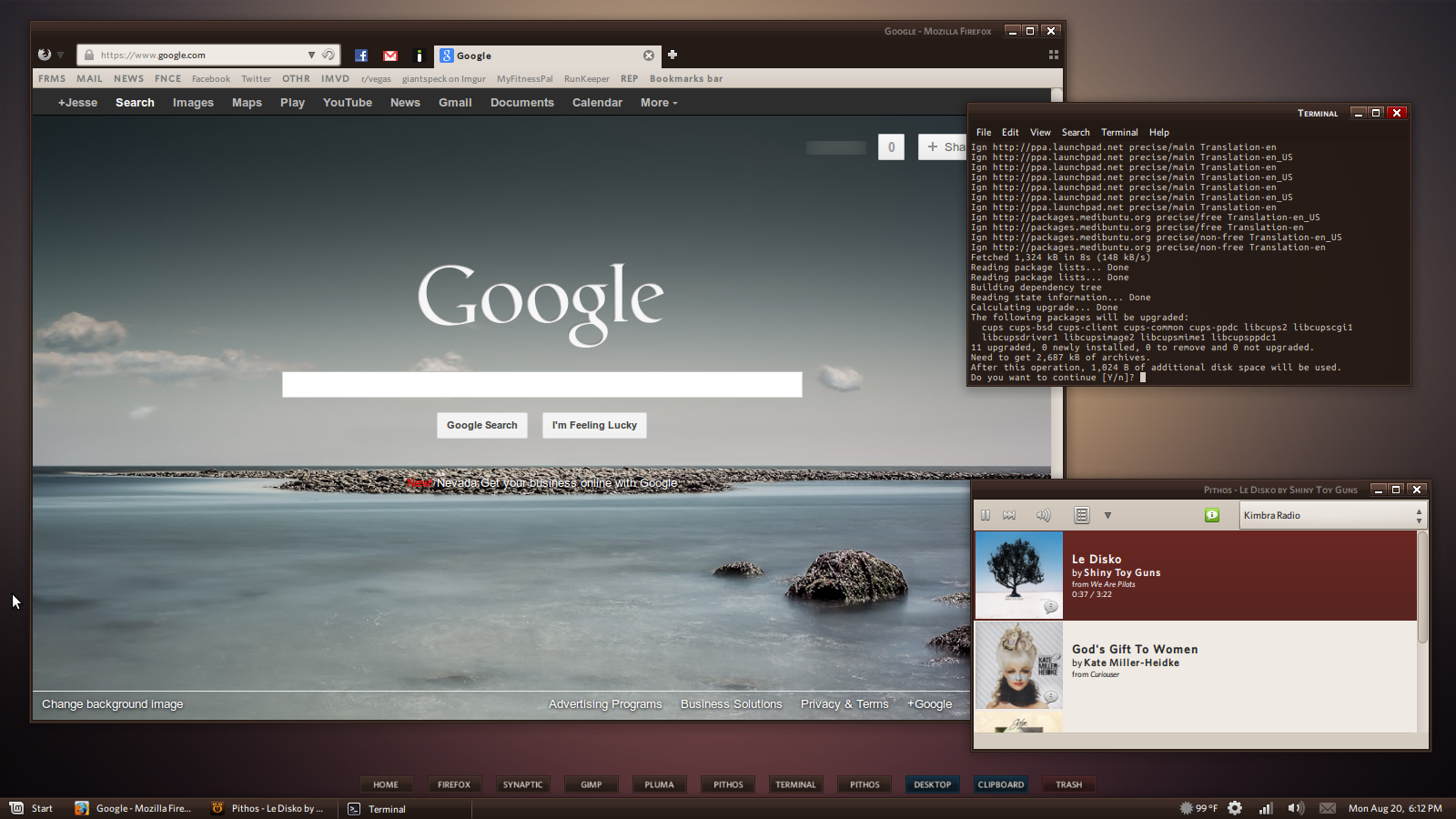The height and width of the screenshot is (819, 1456).
Task: Open a new tab with plus button
Action: click(672, 55)
